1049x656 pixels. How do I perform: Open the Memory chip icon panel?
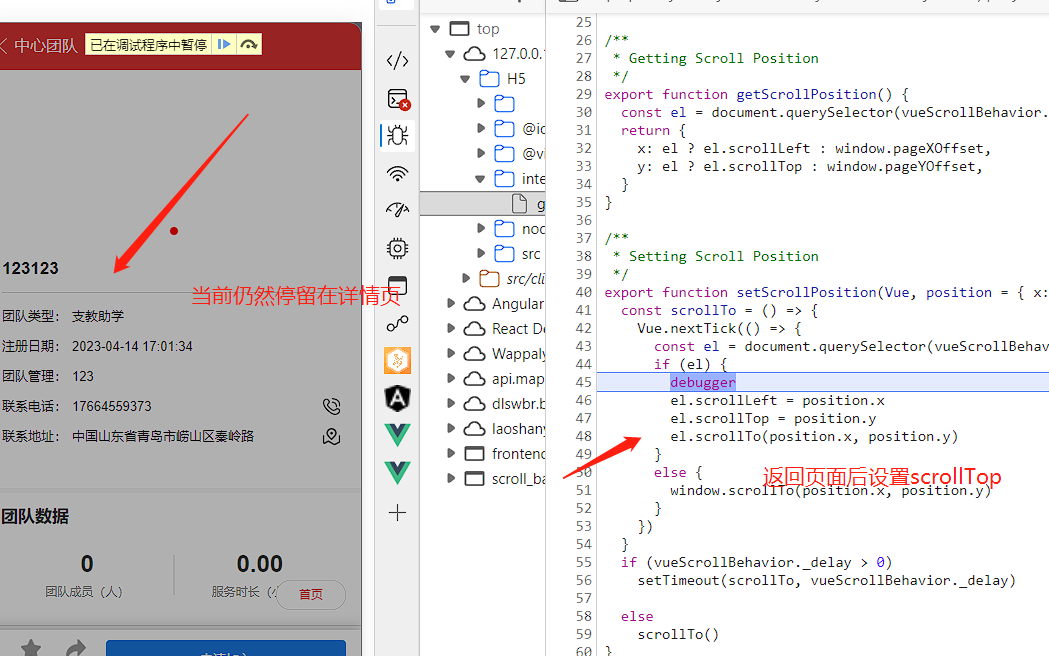click(397, 247)
